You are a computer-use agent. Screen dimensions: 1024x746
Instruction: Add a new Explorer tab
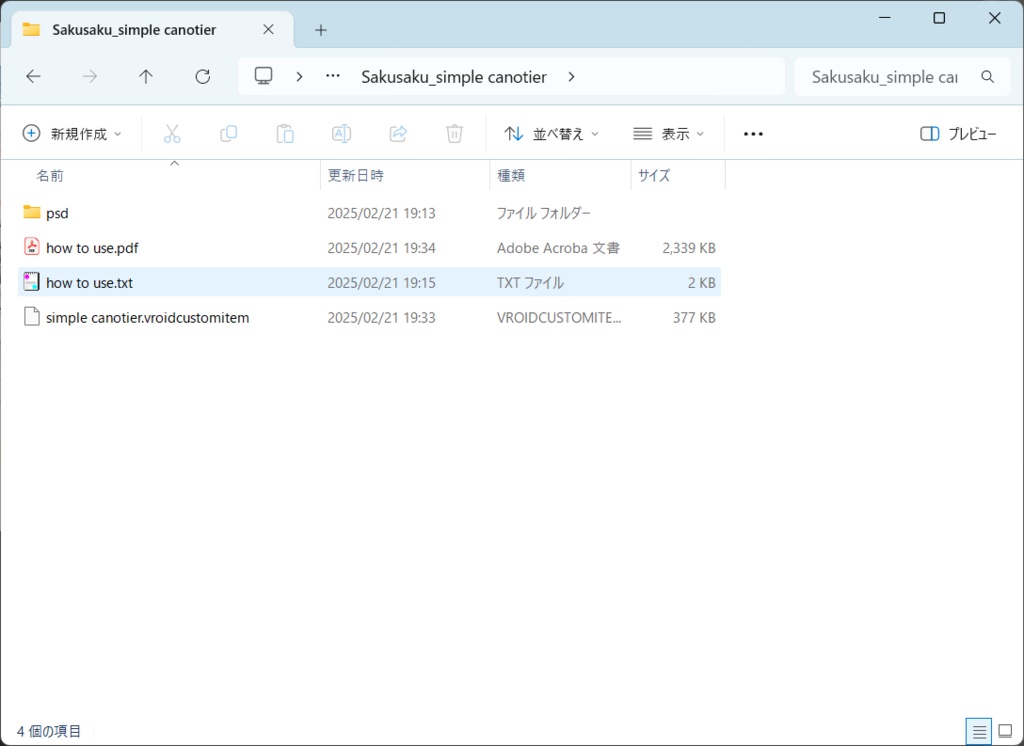coord(321,30)
